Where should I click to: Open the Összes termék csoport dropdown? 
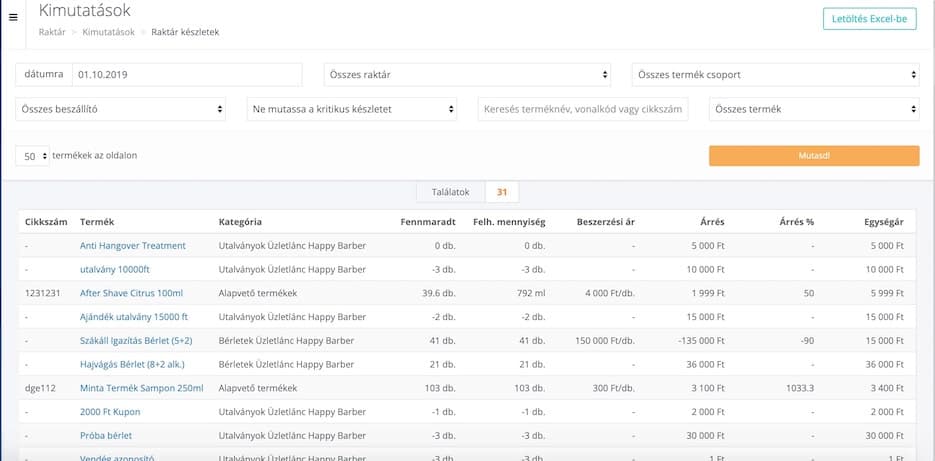pyautogui.click(x=775, y=75)
